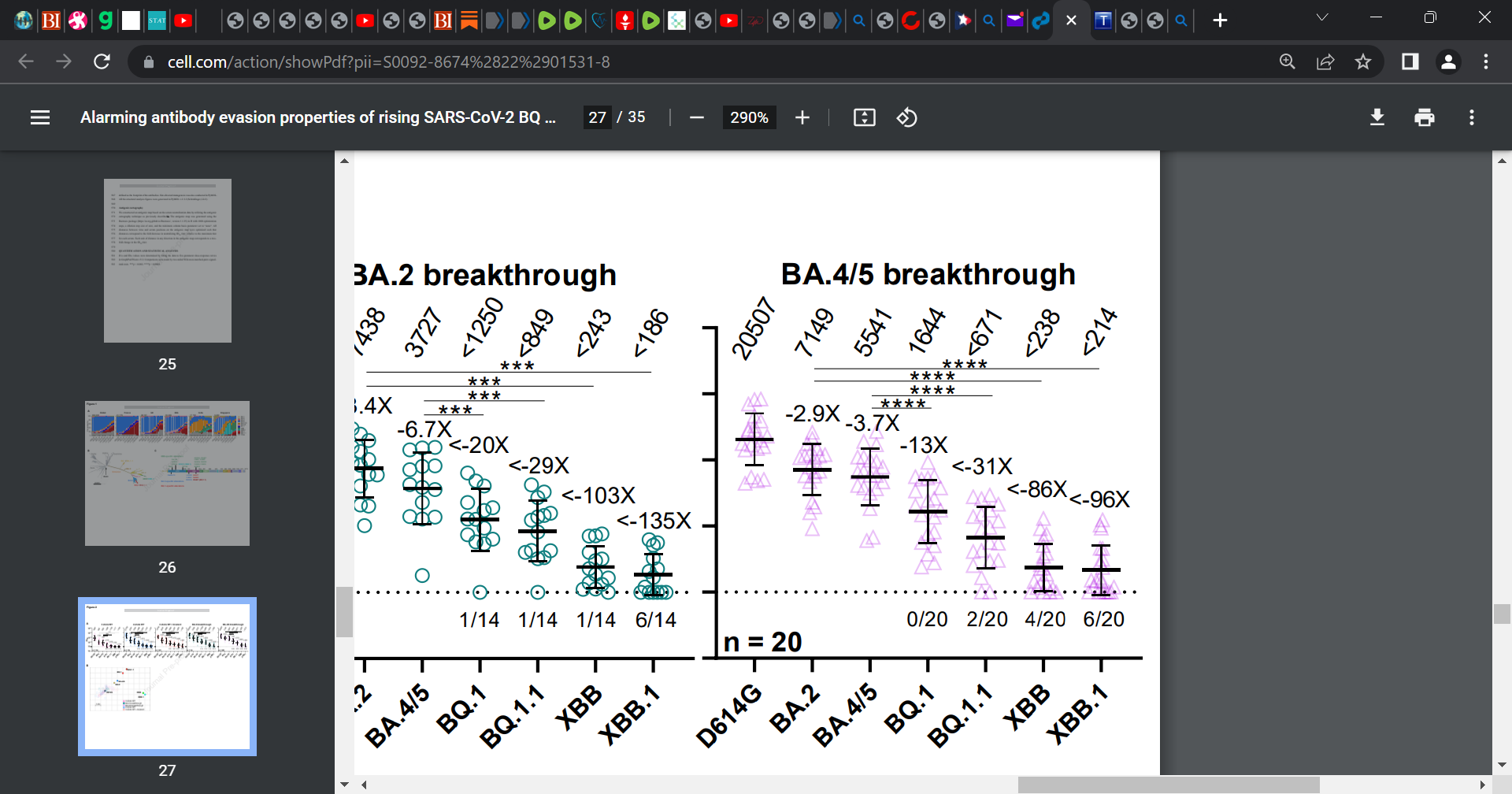Click the main scrollbar up arrow

[1502, 160]
